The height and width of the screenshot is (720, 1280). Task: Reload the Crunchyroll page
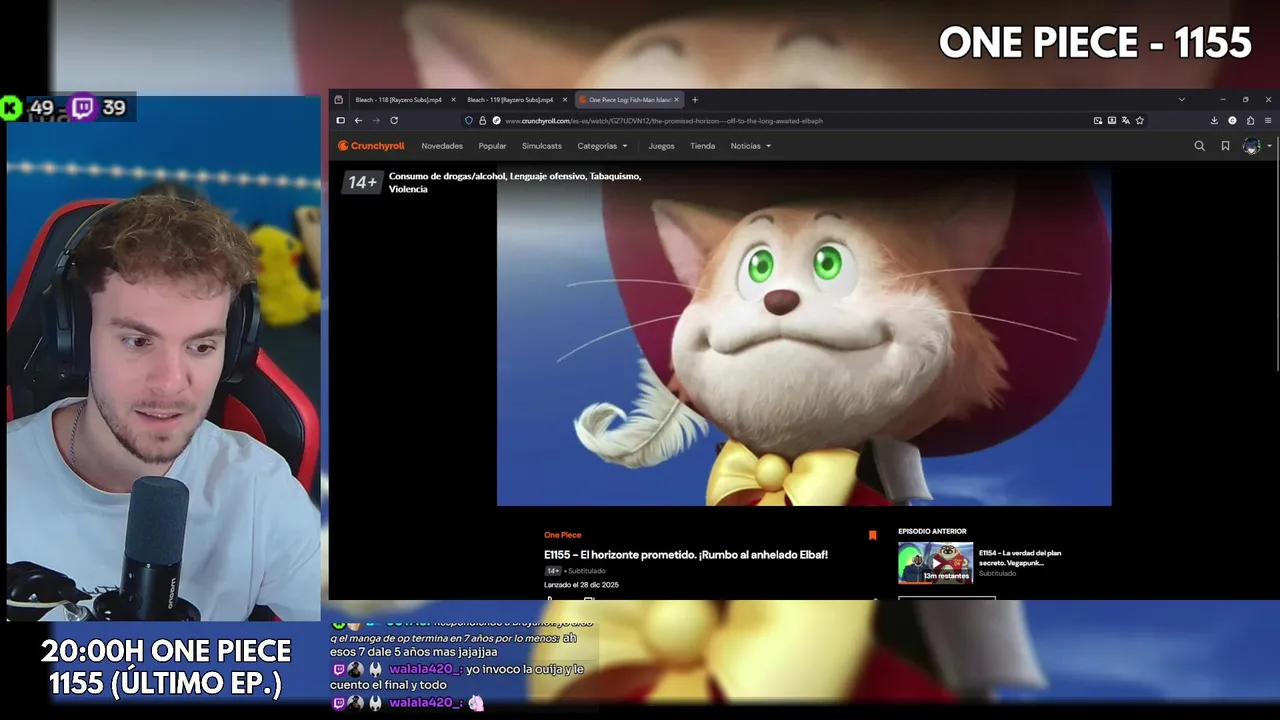pos(394,121)
